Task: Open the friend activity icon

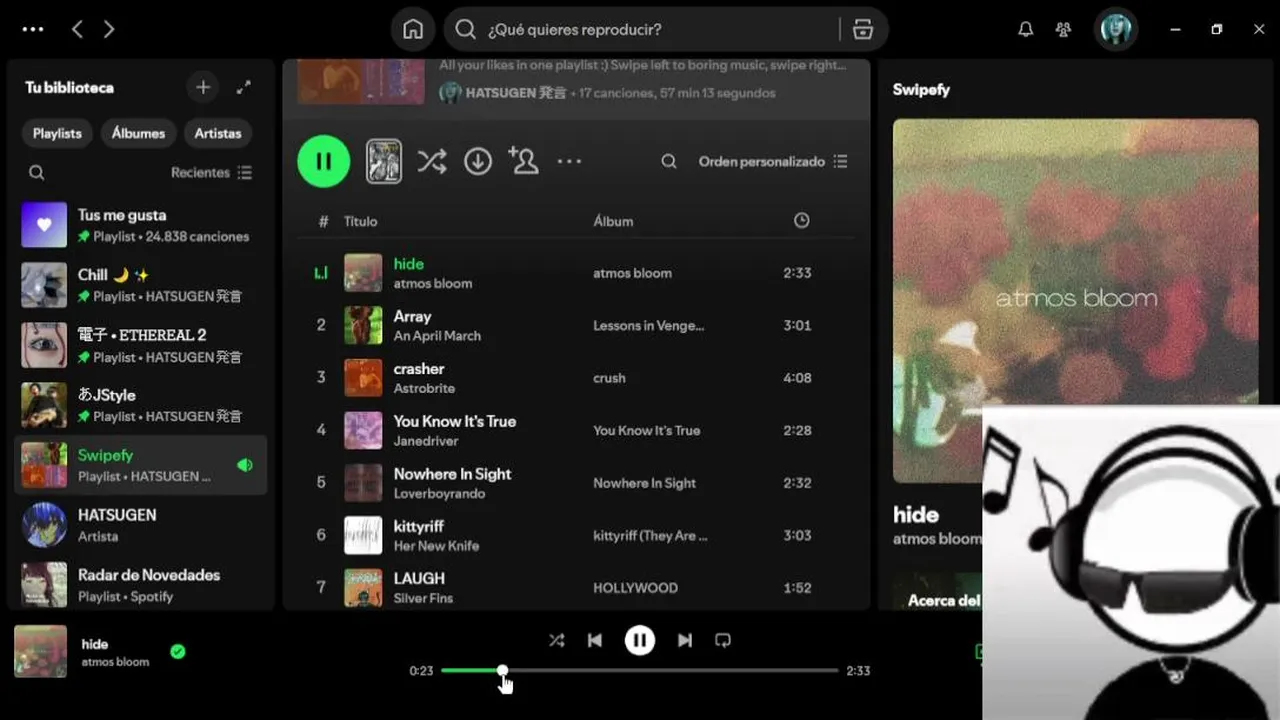Action: click(x=1063, y=29)
